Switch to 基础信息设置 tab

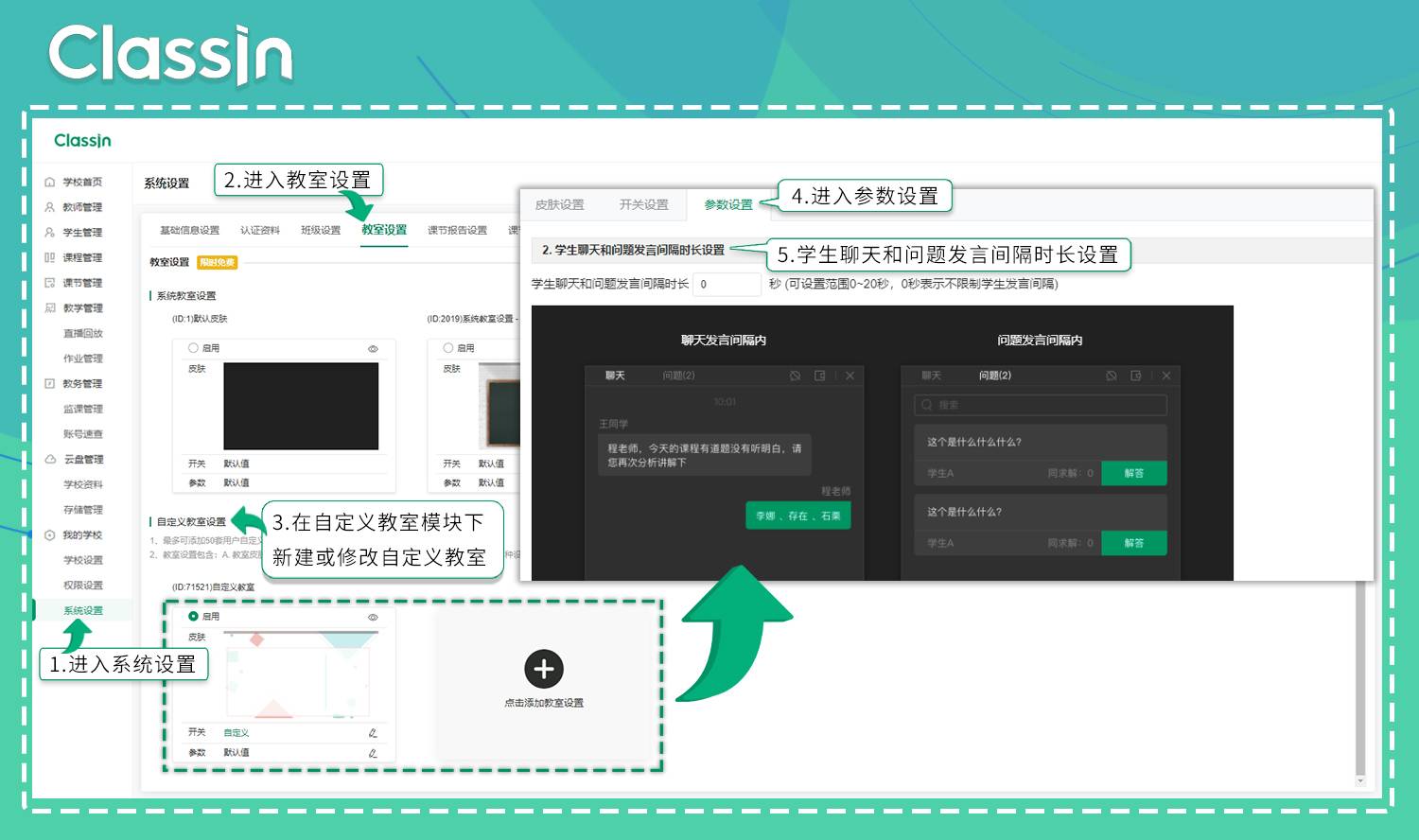189,231
